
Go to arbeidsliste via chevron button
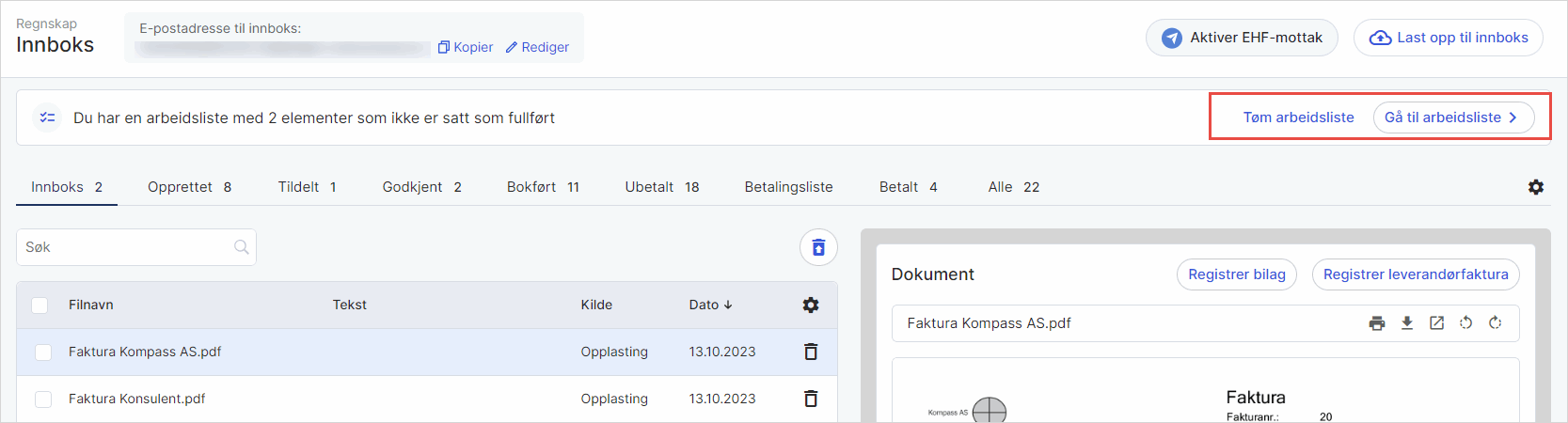1453,117
